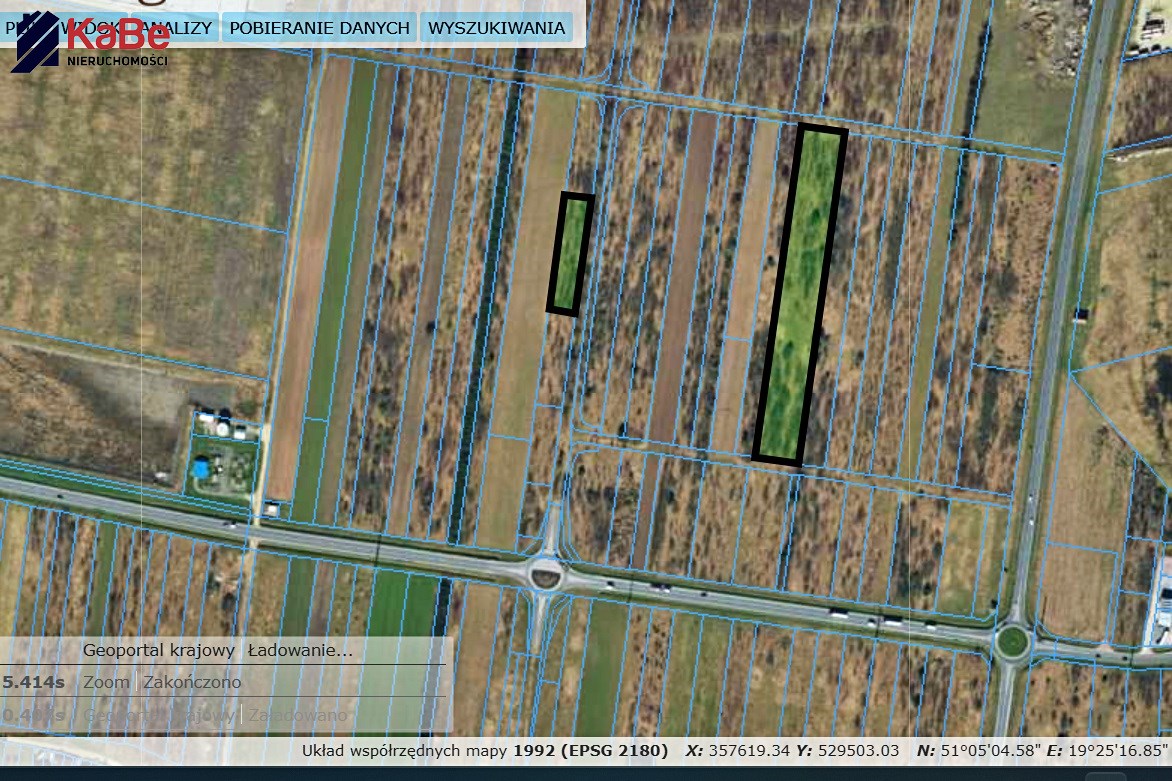Click the E longitude value in status bar
The height and width of the screenshot is (781, 1172).
click(1117, 750)
